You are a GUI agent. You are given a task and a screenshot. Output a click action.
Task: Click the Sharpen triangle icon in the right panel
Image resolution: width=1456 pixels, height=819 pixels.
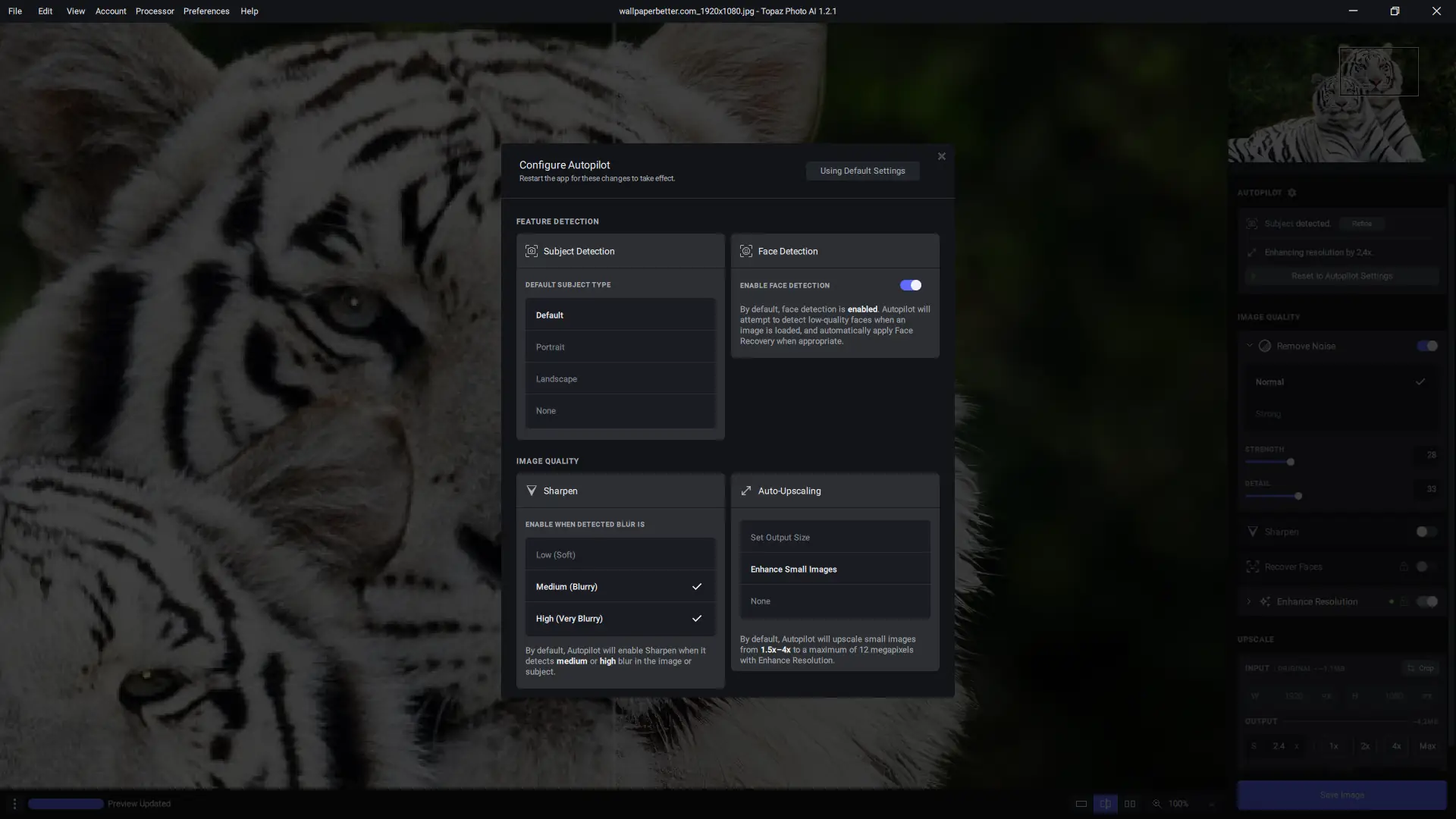[1253, 532]
